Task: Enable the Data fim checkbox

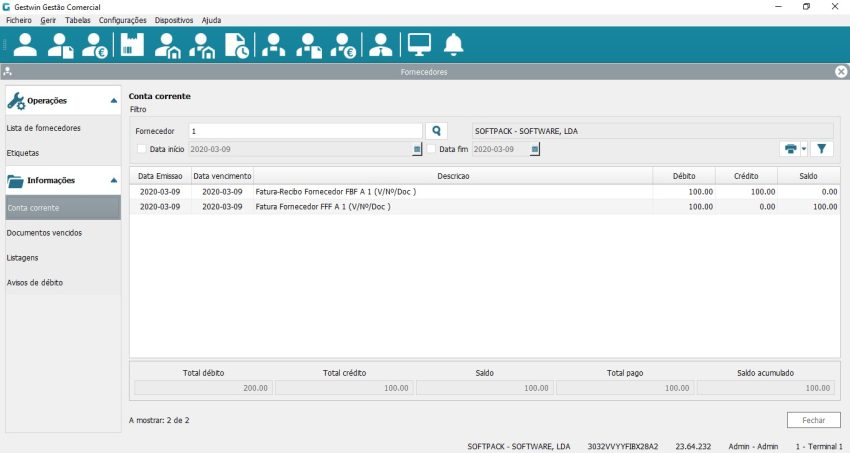Action: [x=432, y=149]
